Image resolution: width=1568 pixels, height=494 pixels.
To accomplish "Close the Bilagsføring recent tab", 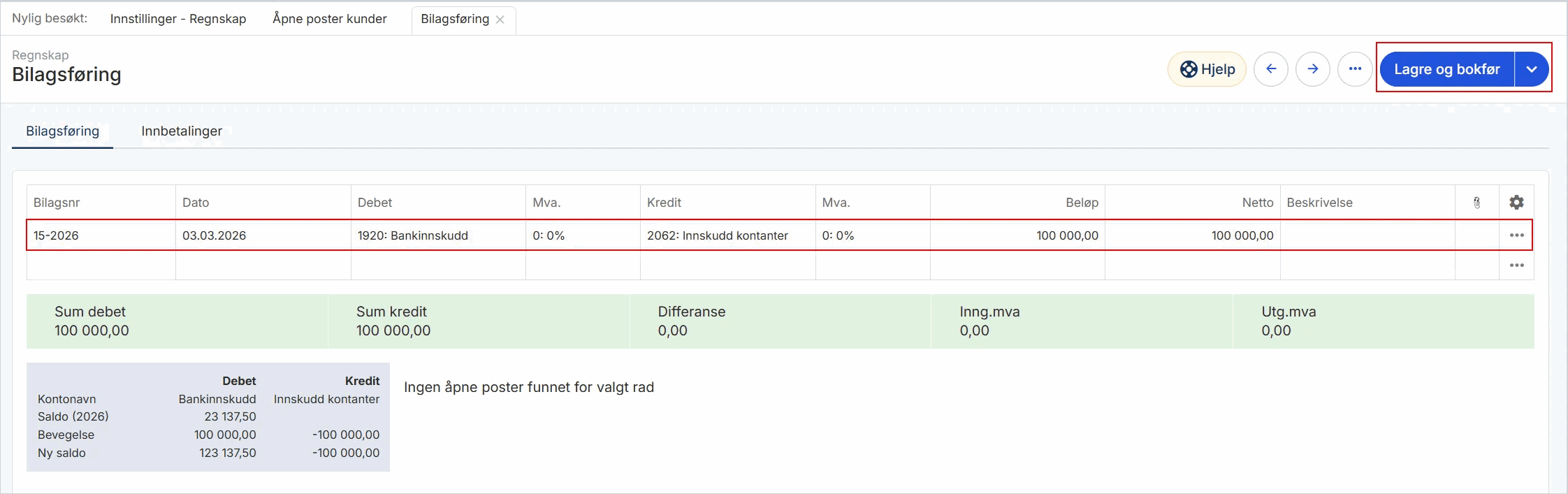I will click(x=500, y=20).
